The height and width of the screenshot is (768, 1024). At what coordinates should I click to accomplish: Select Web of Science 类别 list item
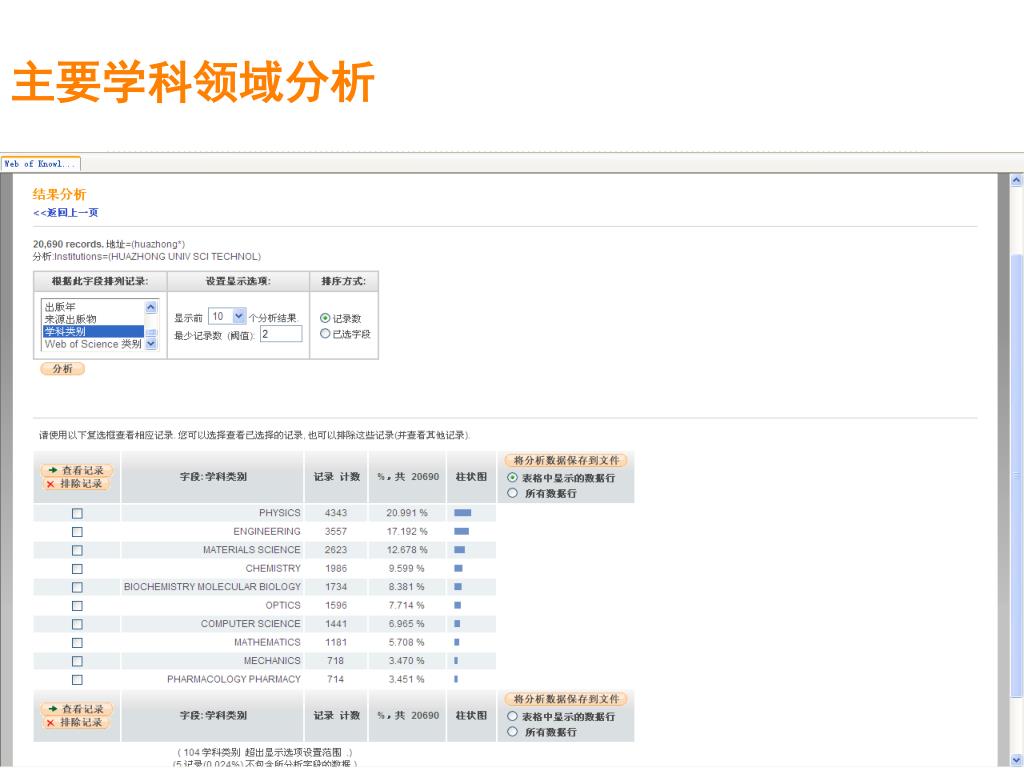coord(93,344)
